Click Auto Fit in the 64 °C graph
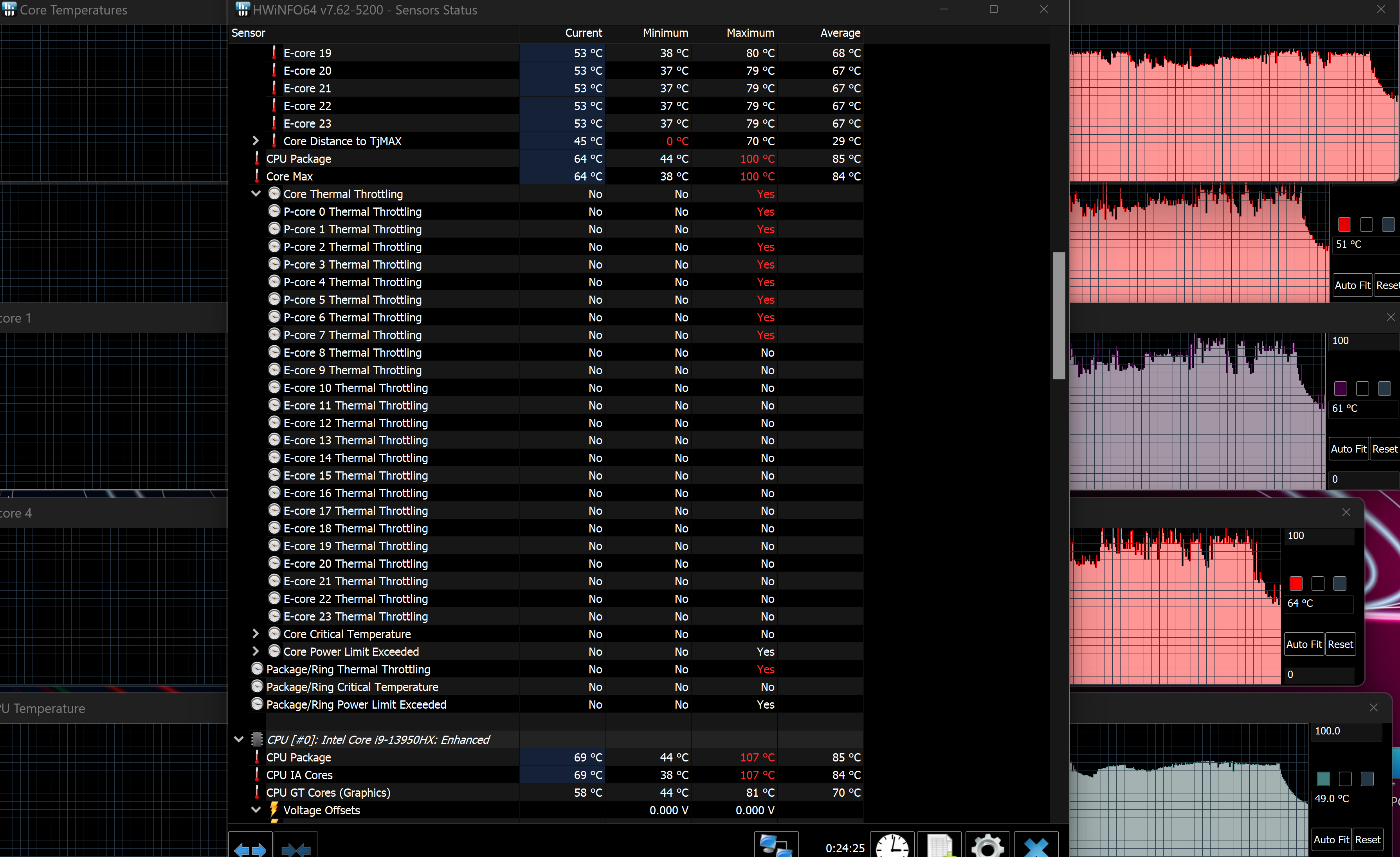Image resolution: width=1400 pixels, height=857 pixels. 1304,644
